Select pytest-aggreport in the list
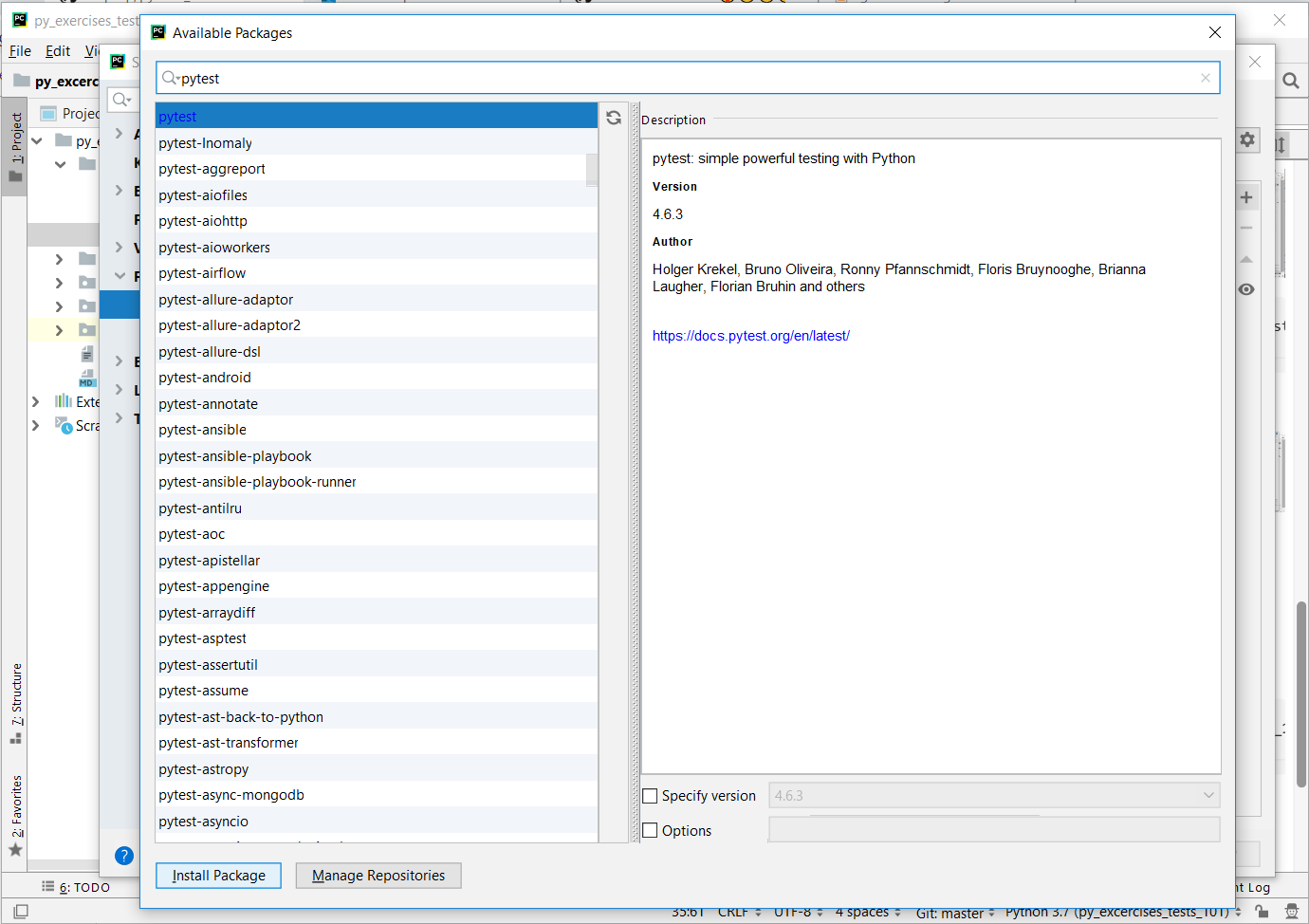The height and width of the screenshot is (924, 1309). [377, 169]
